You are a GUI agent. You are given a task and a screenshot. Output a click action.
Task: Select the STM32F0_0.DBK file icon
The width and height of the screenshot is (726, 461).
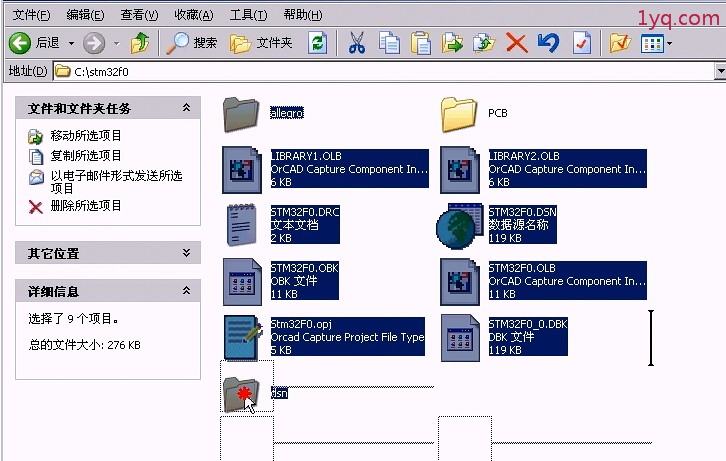coord(460,338)
